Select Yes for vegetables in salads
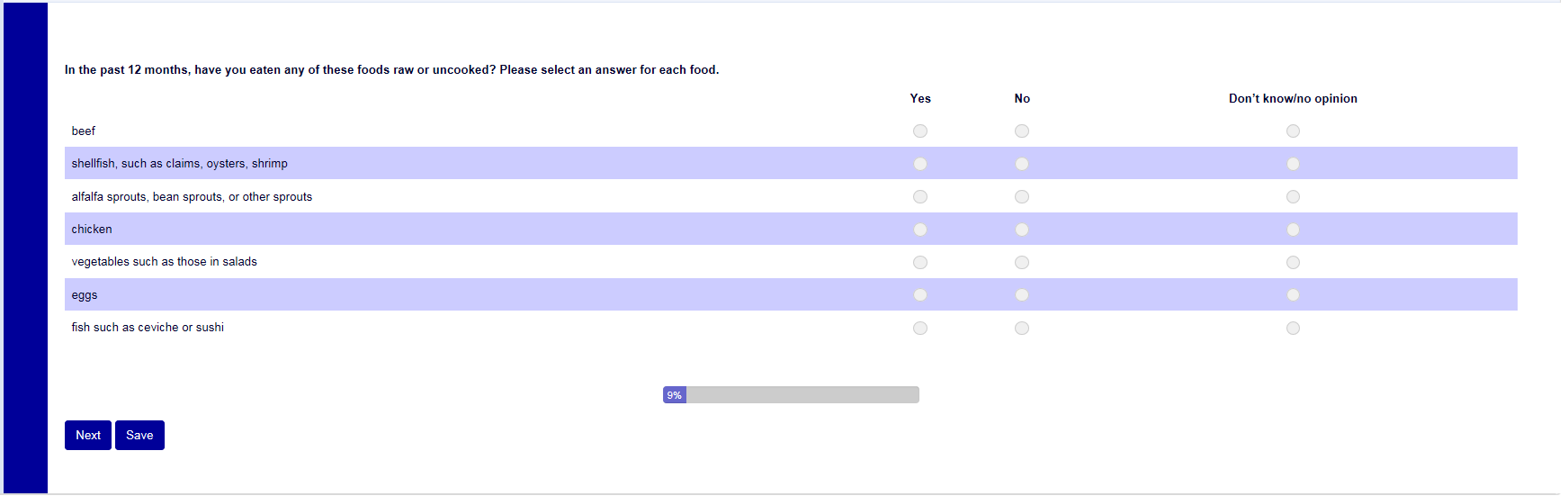This screenshot has height=496, width=1568. [919, 263]
